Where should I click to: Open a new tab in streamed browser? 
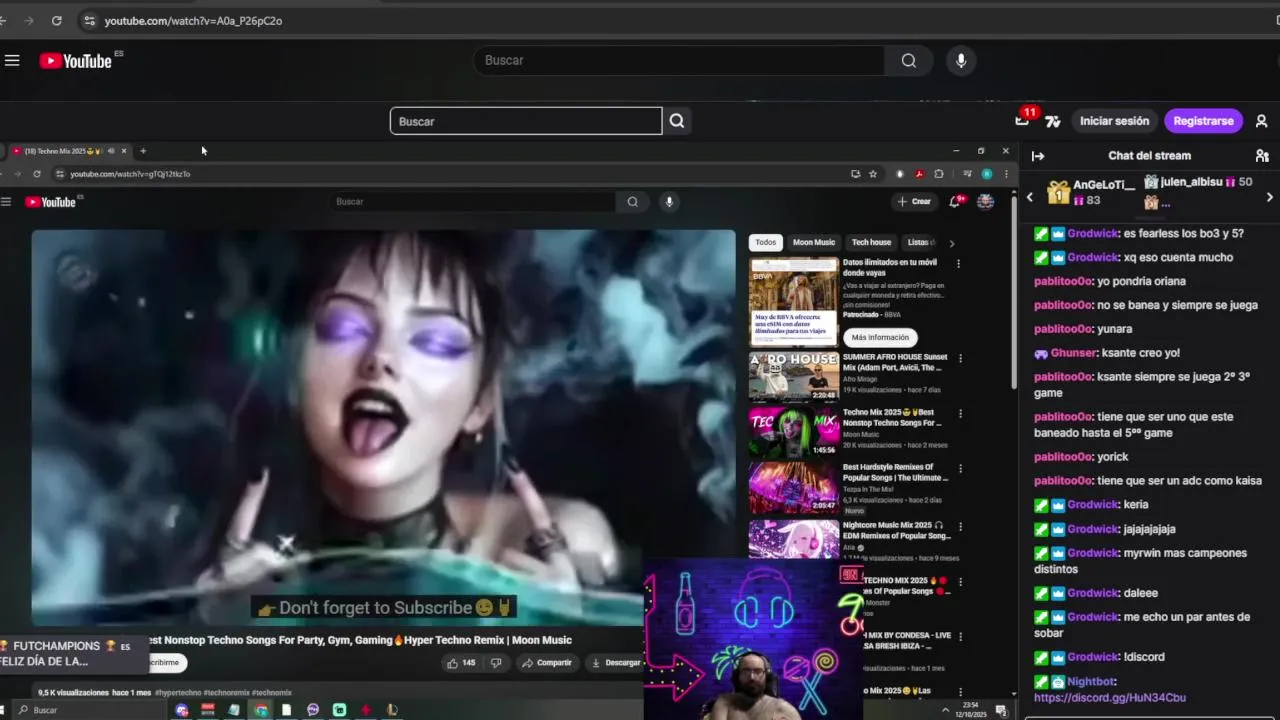click(x=143, y=151)
